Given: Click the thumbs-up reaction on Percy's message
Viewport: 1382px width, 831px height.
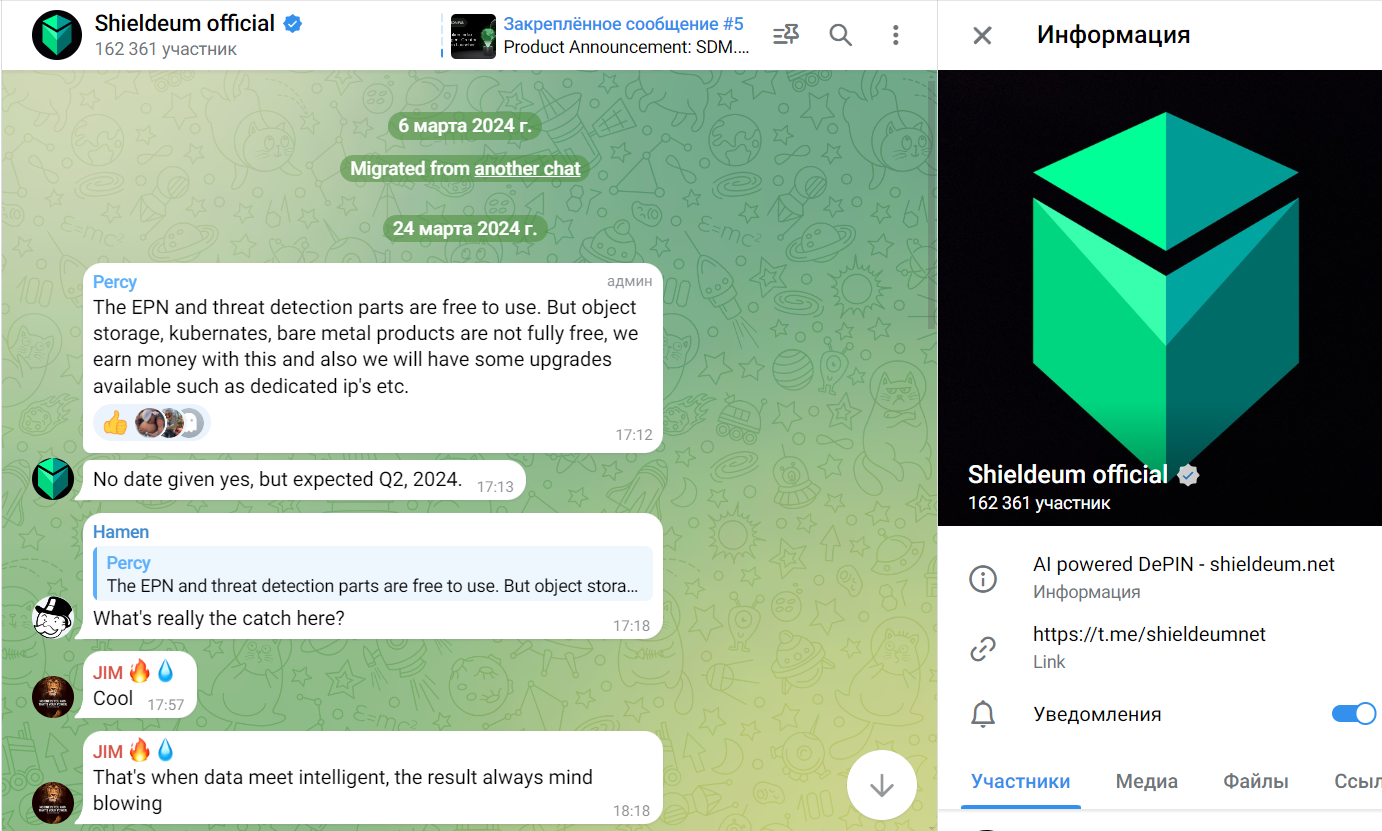Looking at the screenshot, I should tap(115, 423).
